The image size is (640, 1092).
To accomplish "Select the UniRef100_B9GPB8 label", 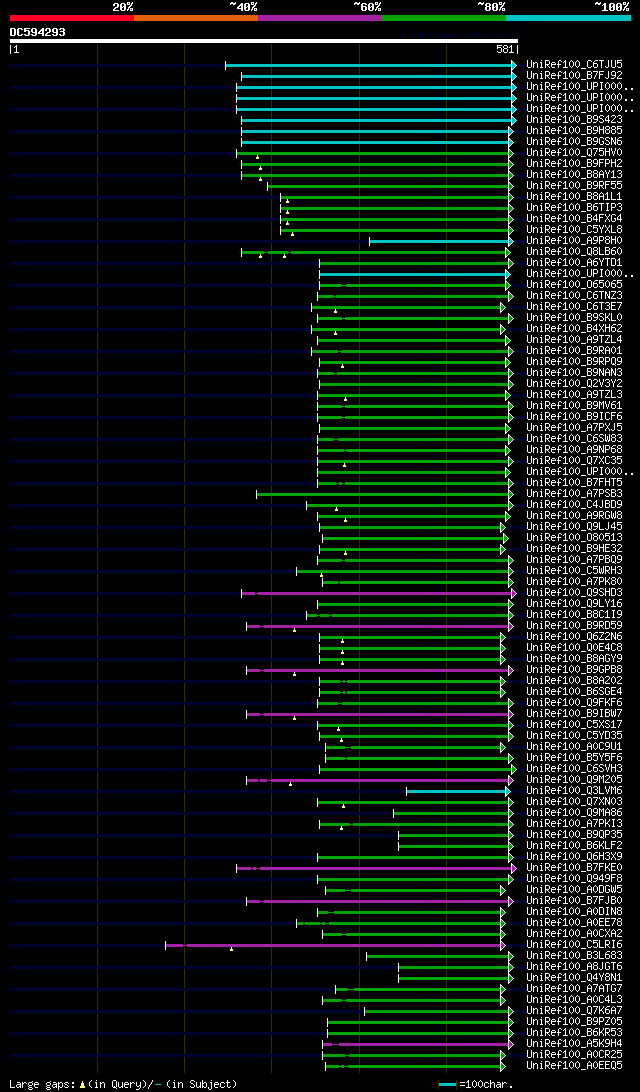I will click(575, 669).
